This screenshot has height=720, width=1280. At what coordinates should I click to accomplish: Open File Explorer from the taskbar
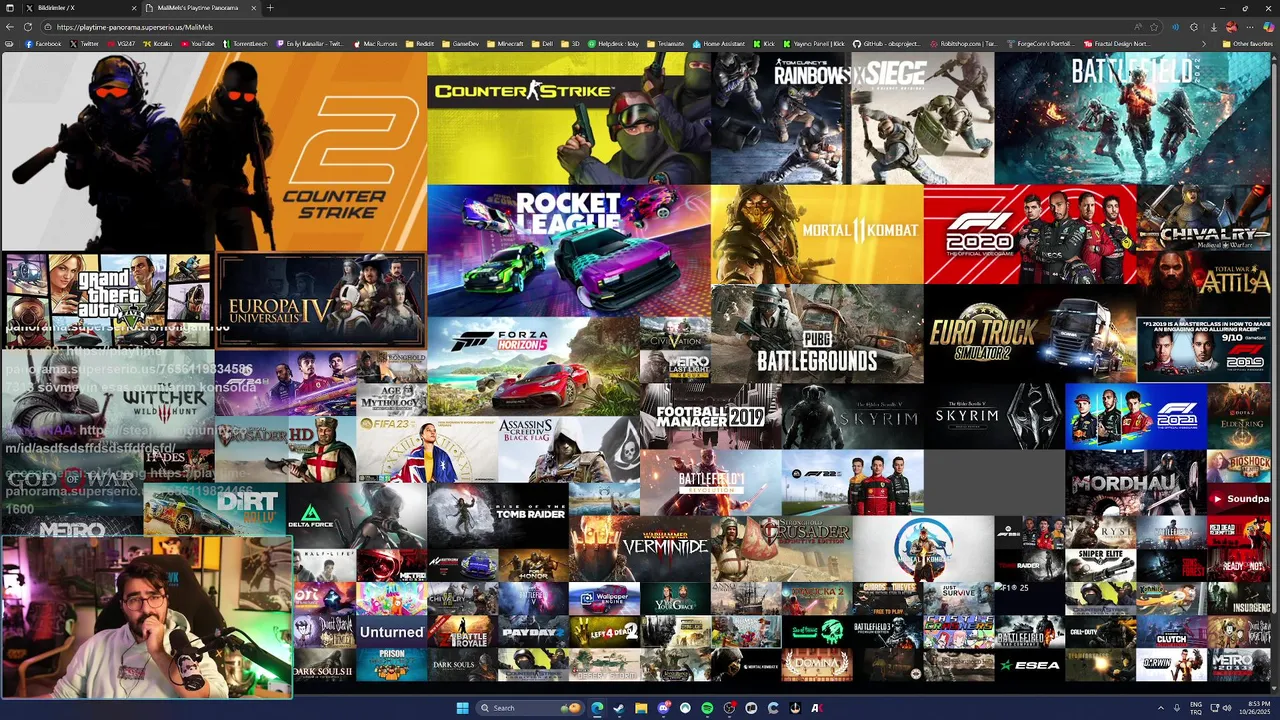641,708
